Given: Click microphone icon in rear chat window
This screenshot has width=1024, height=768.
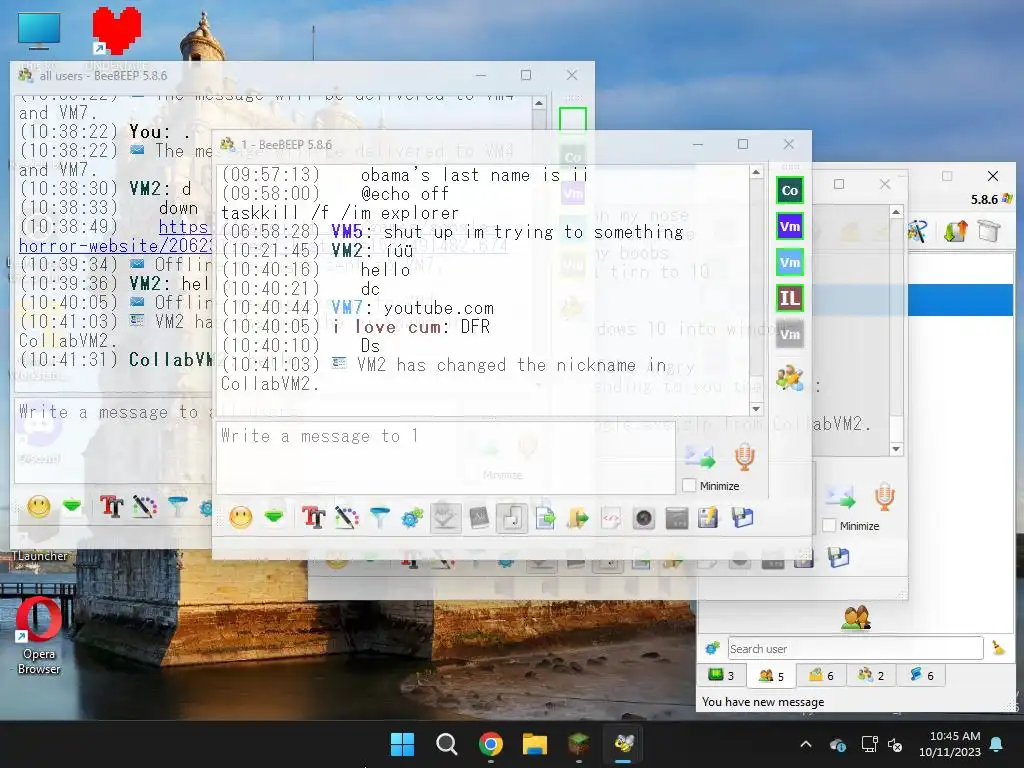Looking at the screenshot, I should pyautogui.click(x=884, y=497).
